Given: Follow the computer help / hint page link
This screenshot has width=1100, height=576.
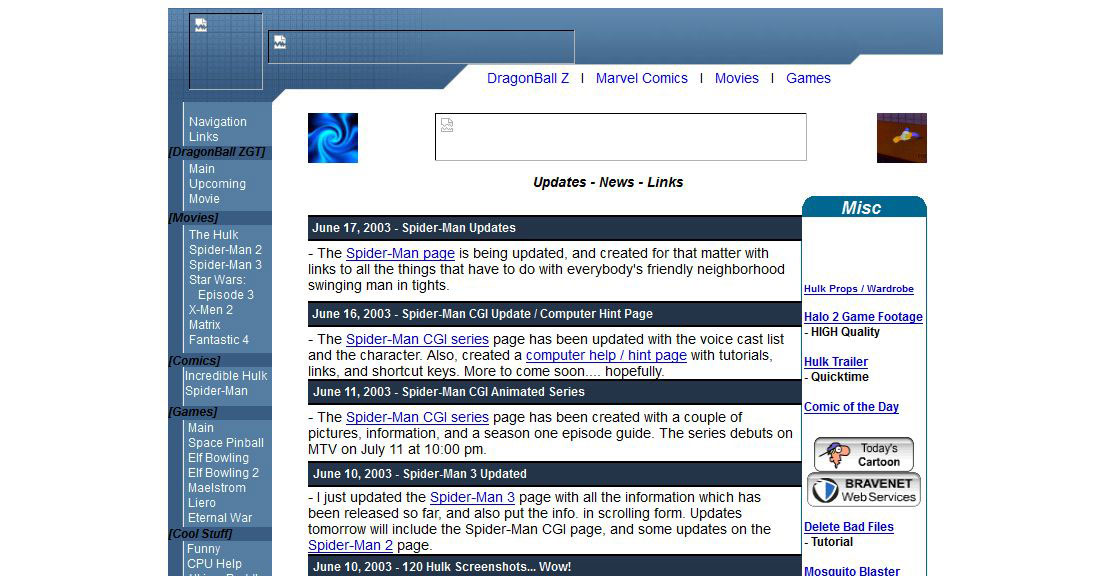Looking at the screenshot, I should pyautogui.click(x=606, y=356).
